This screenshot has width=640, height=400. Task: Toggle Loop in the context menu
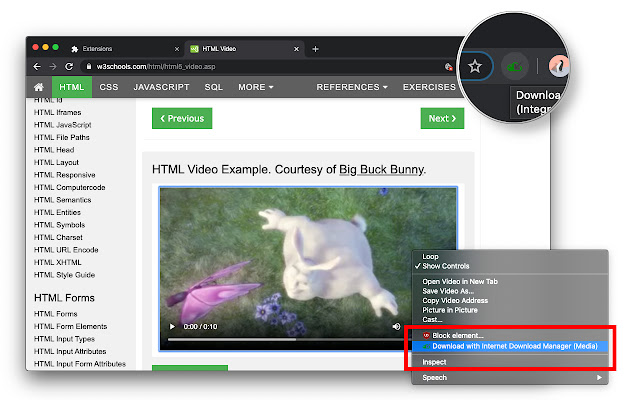431,256
